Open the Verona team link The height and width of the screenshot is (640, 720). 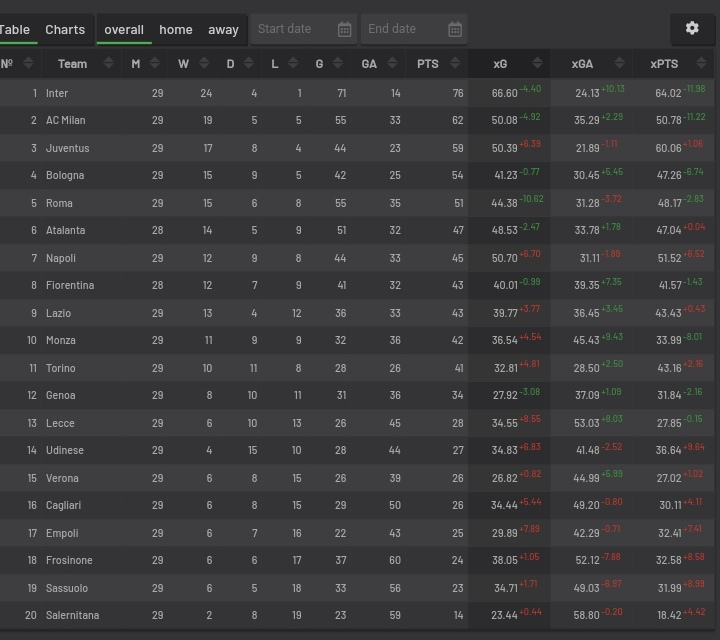(62, 478)
